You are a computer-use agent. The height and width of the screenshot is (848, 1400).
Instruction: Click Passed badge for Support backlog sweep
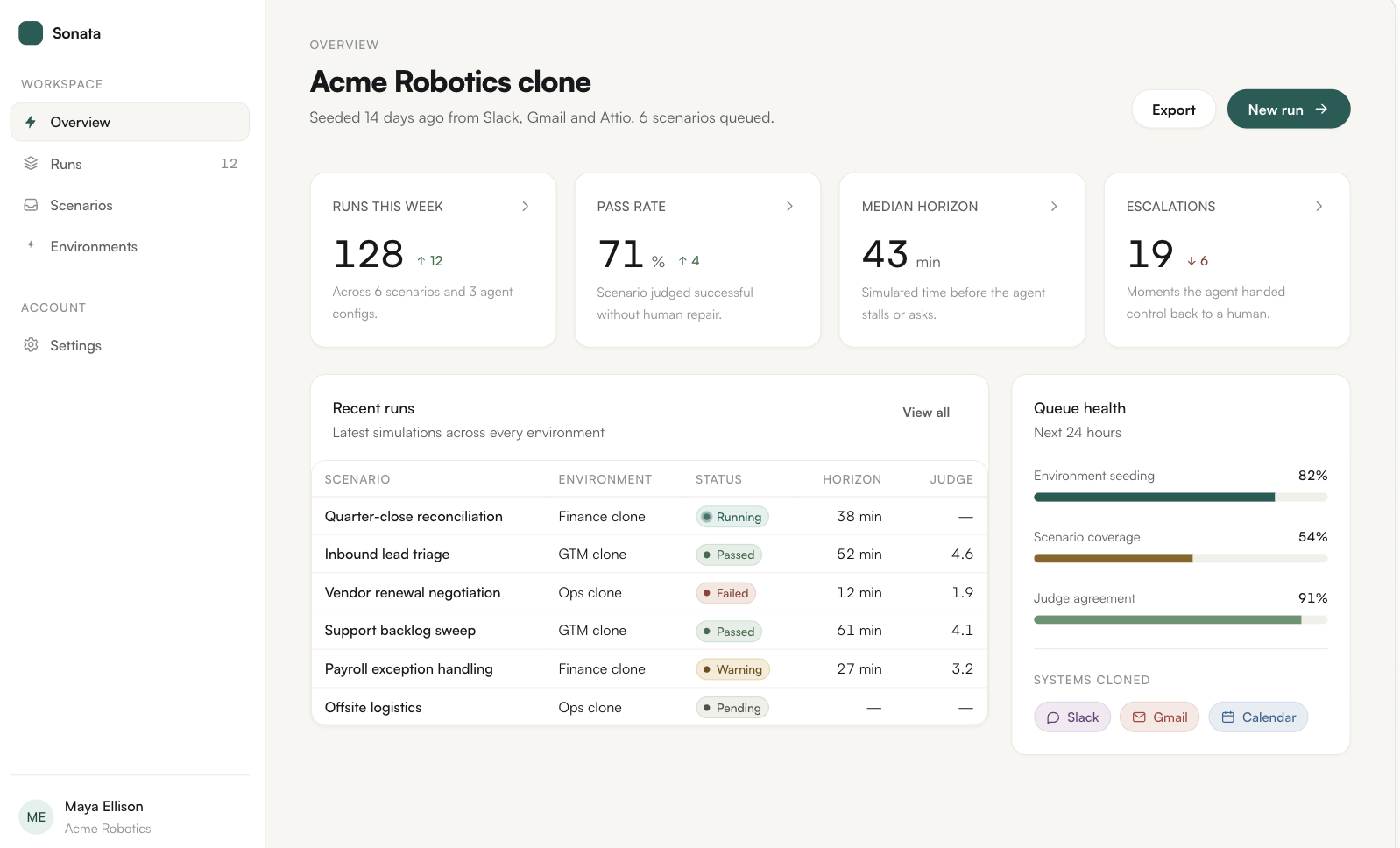coord(729,632)
